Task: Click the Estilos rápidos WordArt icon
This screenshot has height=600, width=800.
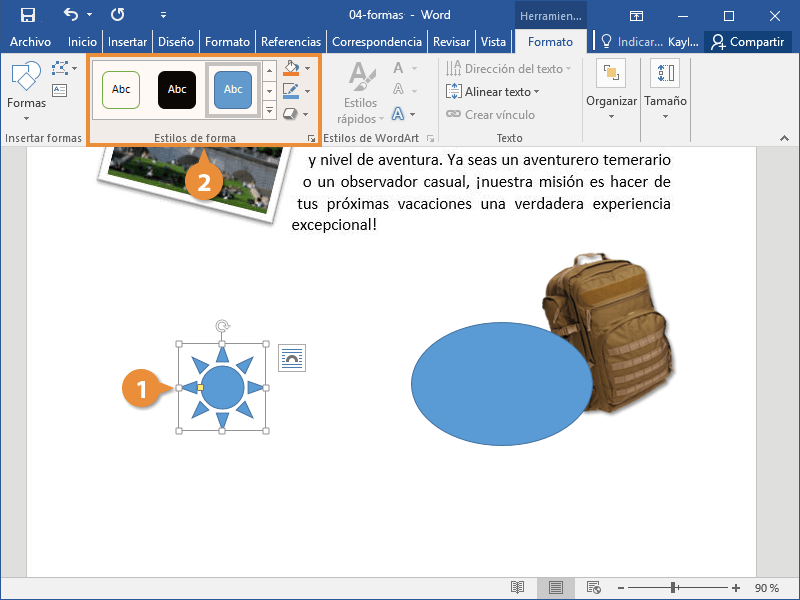Action: (x=361, y=92)
